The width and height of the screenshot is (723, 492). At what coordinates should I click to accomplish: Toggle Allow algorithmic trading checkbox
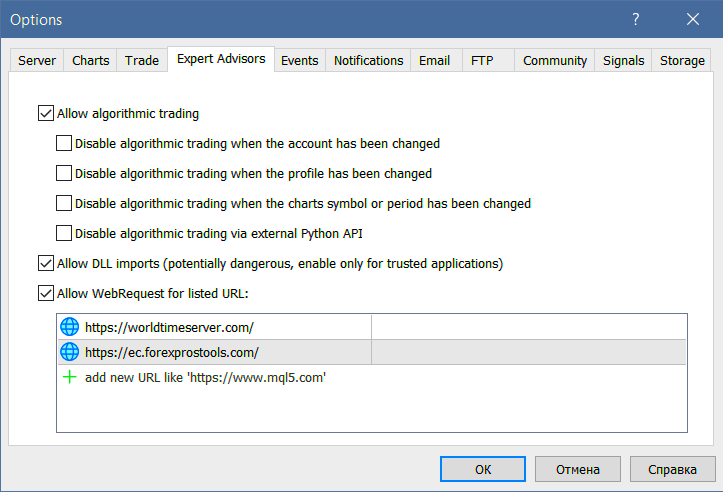pyautogui.click(x=45, y=114)
